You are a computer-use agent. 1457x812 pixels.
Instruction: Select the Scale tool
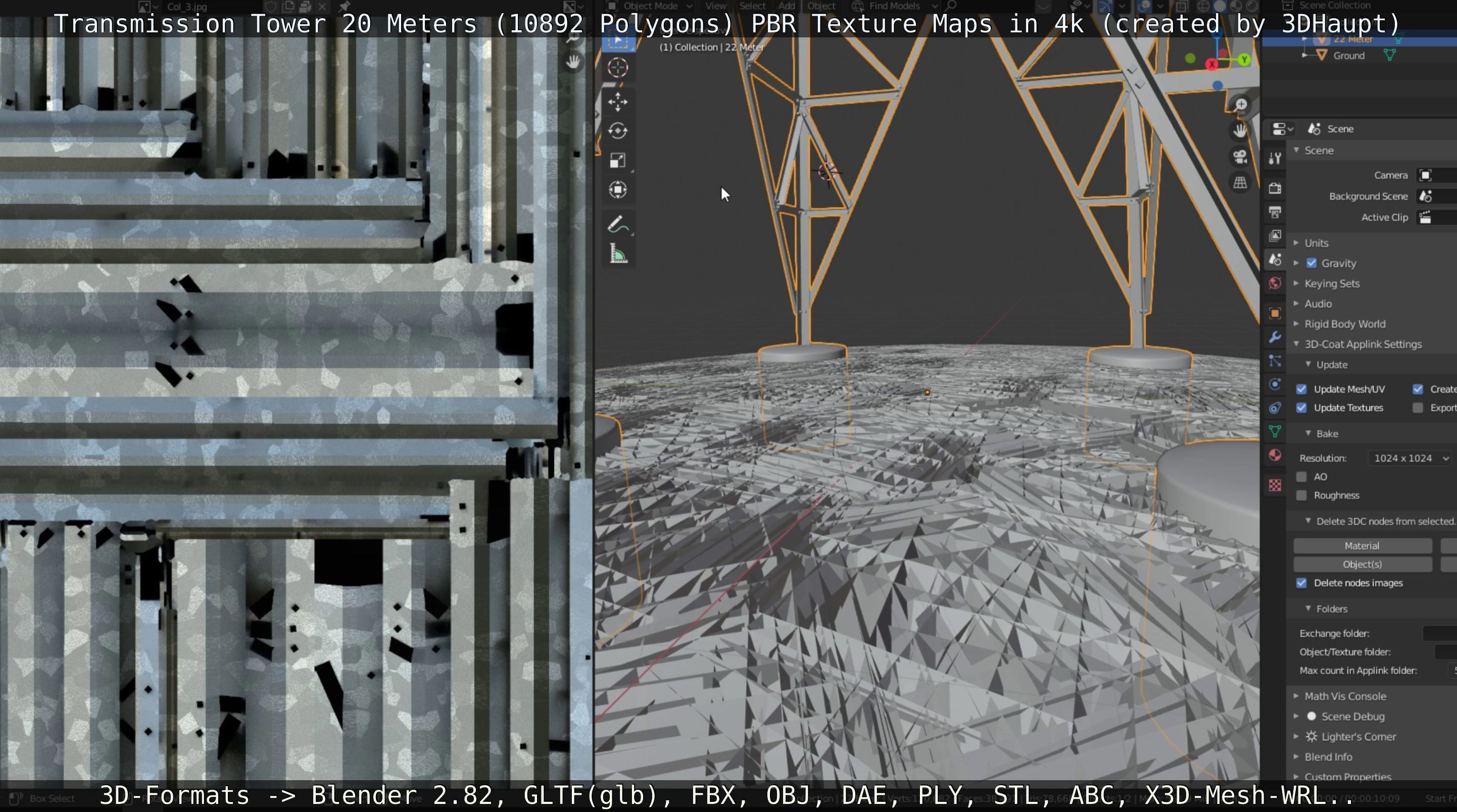(x=618, y=161)
